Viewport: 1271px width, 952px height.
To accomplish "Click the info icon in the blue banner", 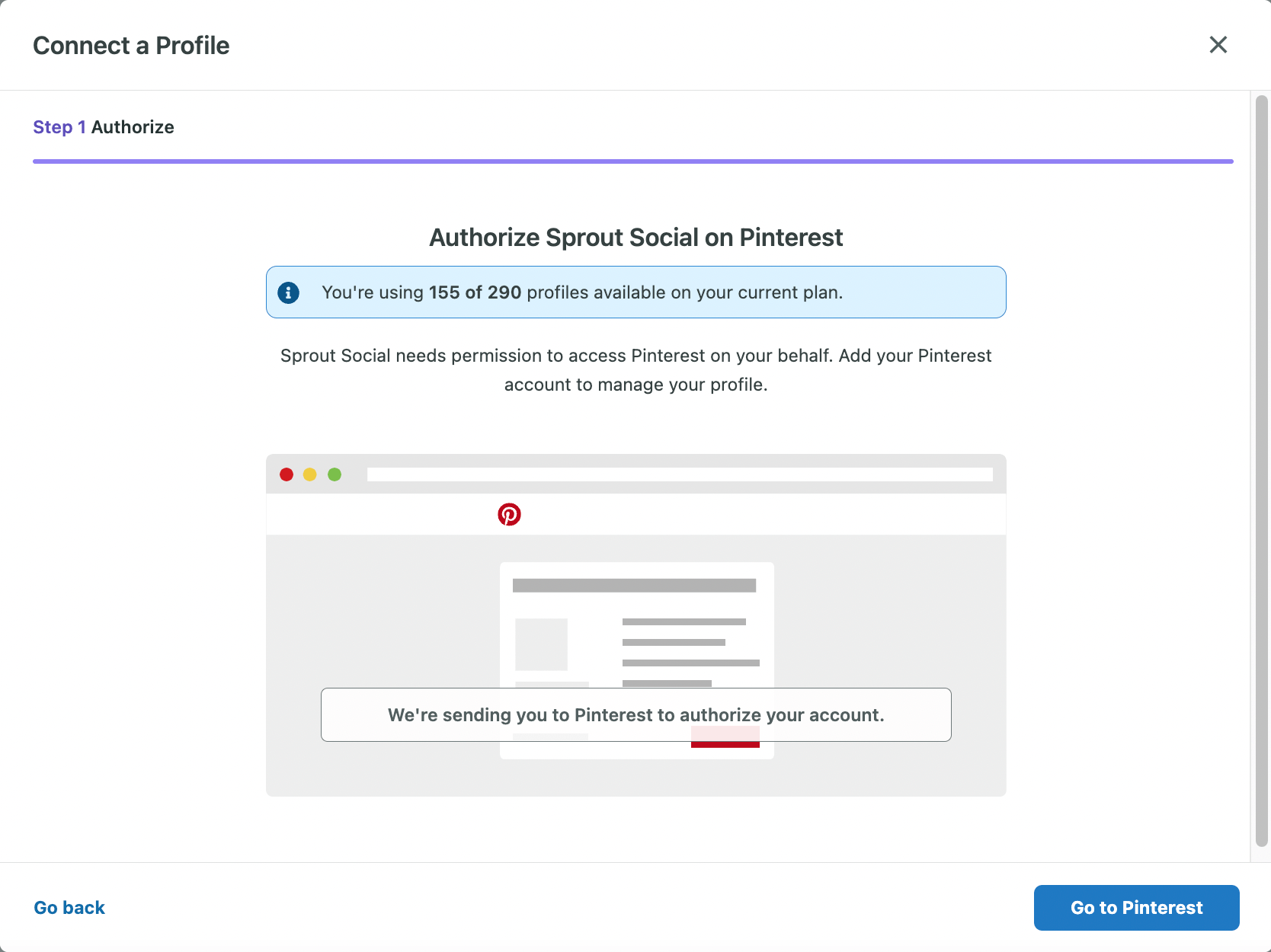I will (x=289, y=292).
